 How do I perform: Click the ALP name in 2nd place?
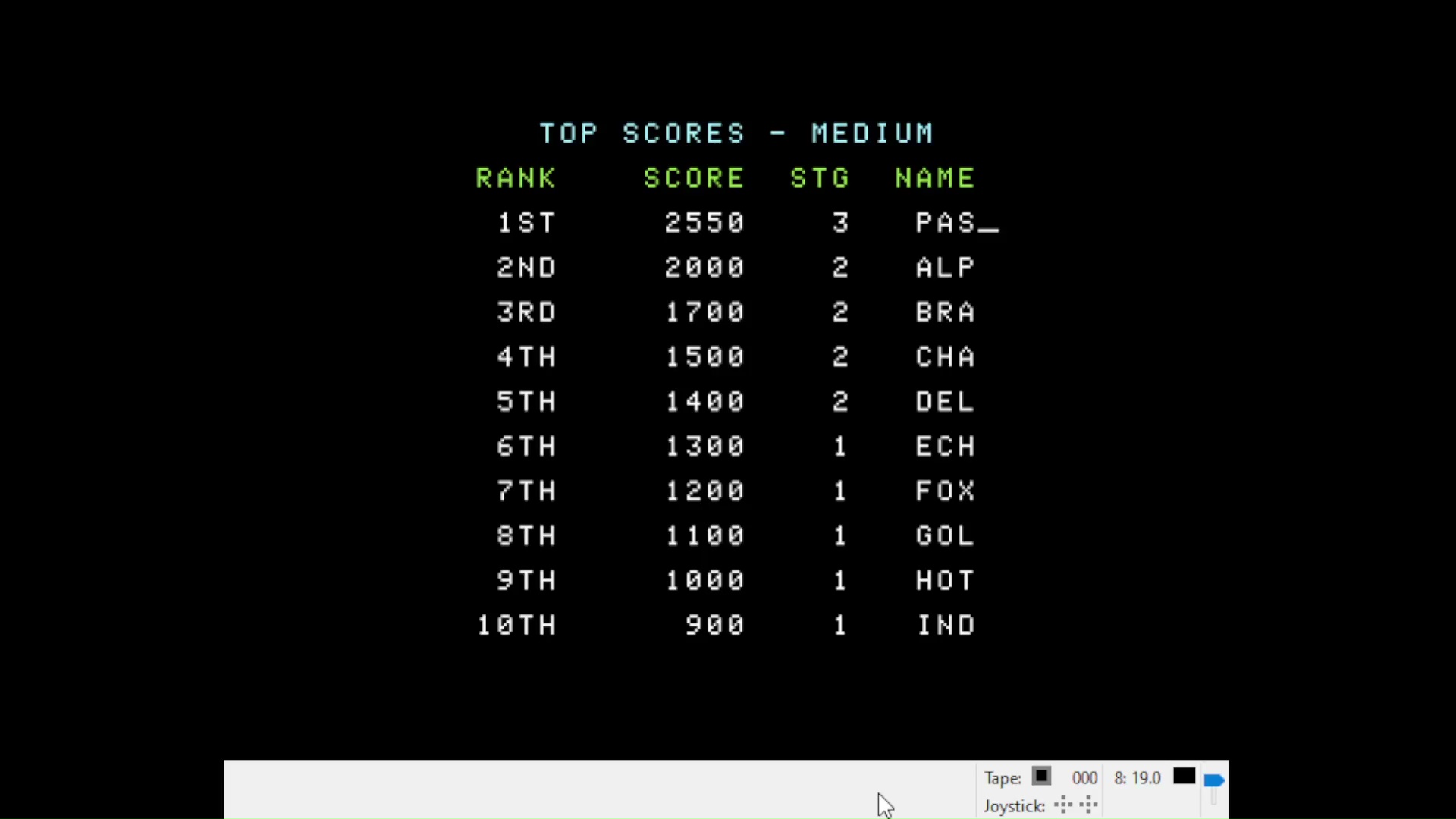(x=944, y=268)
